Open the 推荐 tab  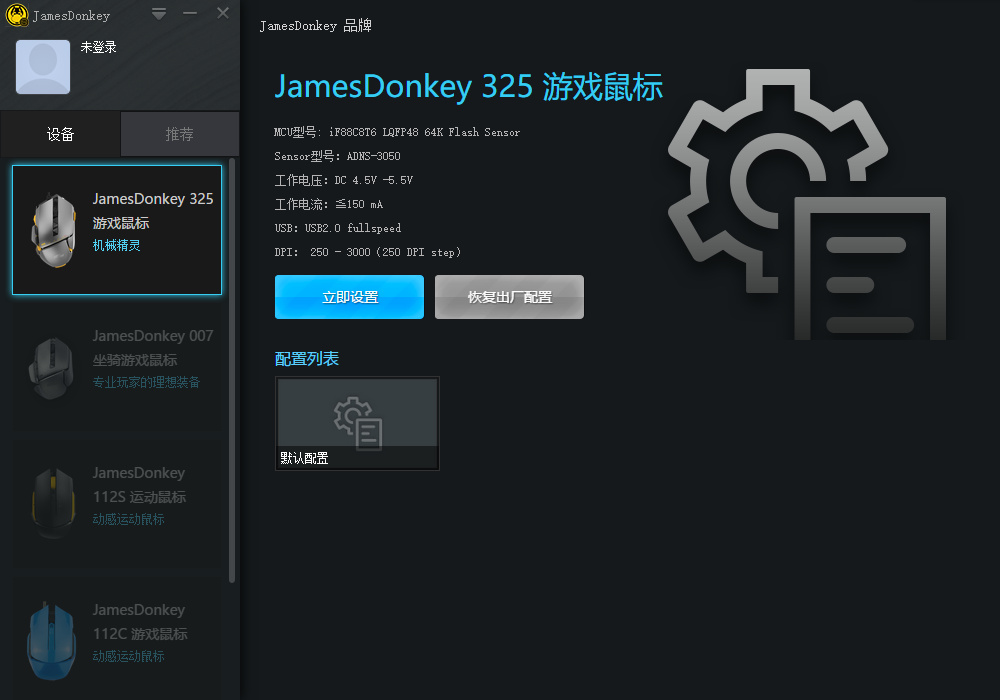pos(180,134)
